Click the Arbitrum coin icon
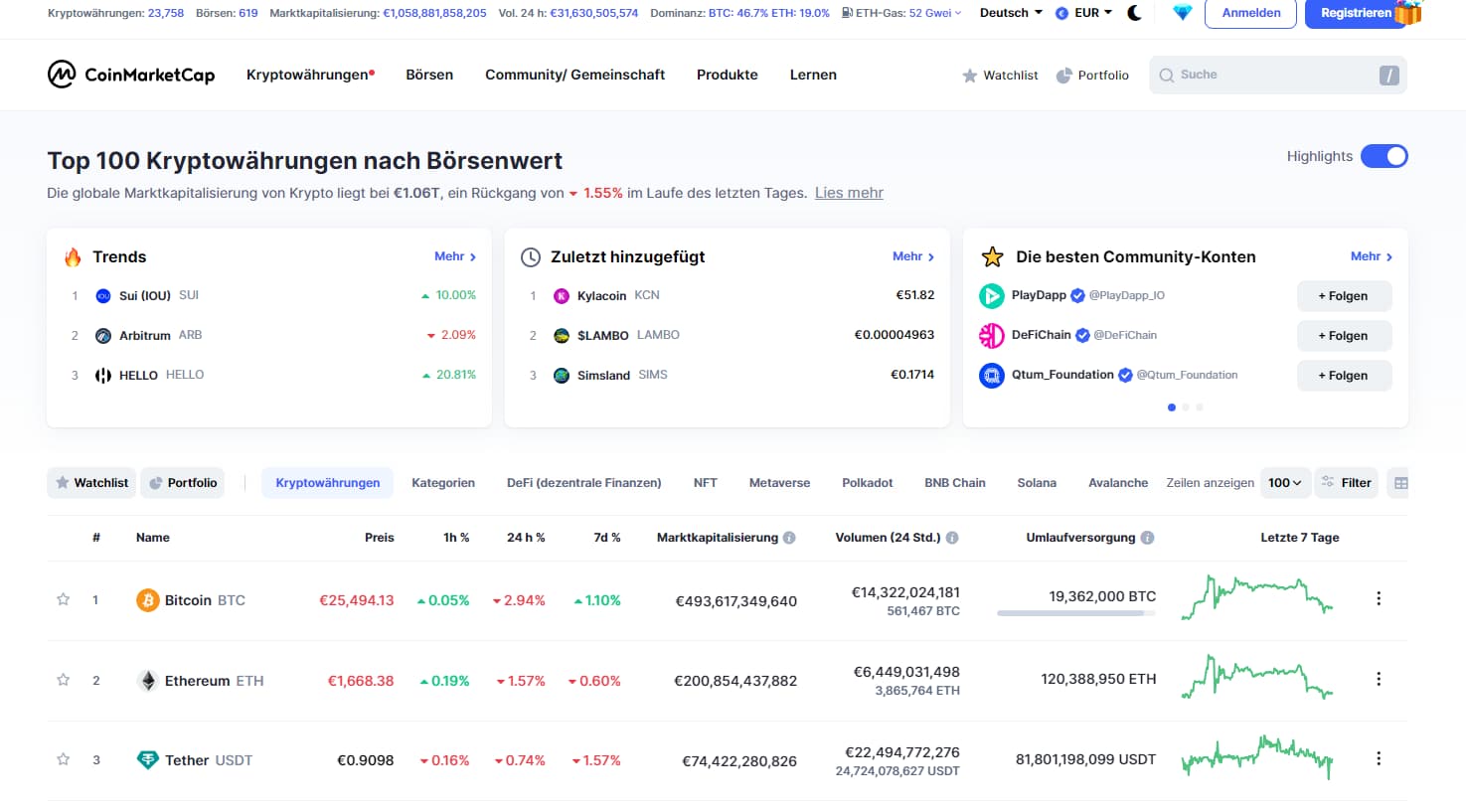The height and width of the screenshot is (812, 1466). point(103,336)
